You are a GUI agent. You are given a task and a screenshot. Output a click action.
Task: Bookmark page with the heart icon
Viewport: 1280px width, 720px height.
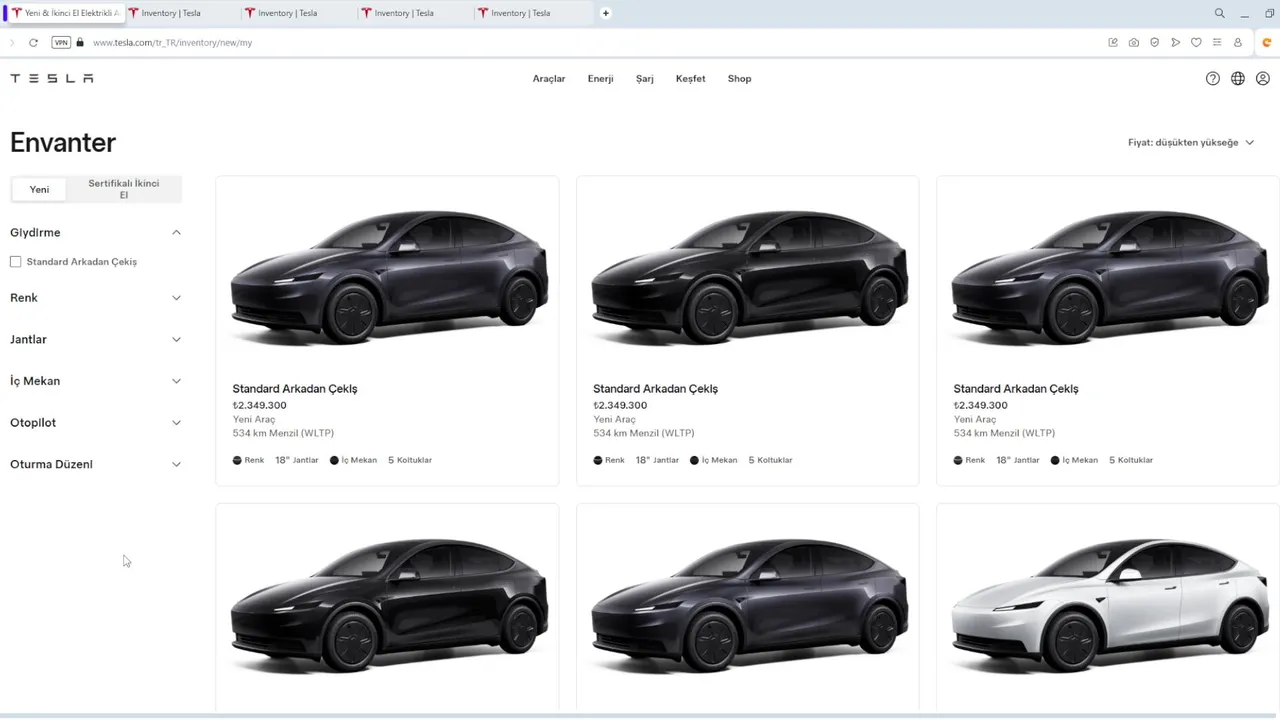click(x=1196, y=42)
